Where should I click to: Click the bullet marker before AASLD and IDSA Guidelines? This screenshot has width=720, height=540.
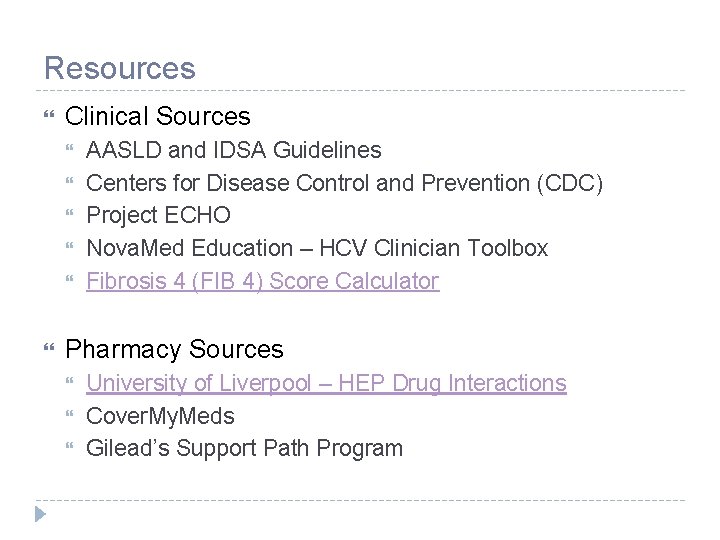(70, 148)
